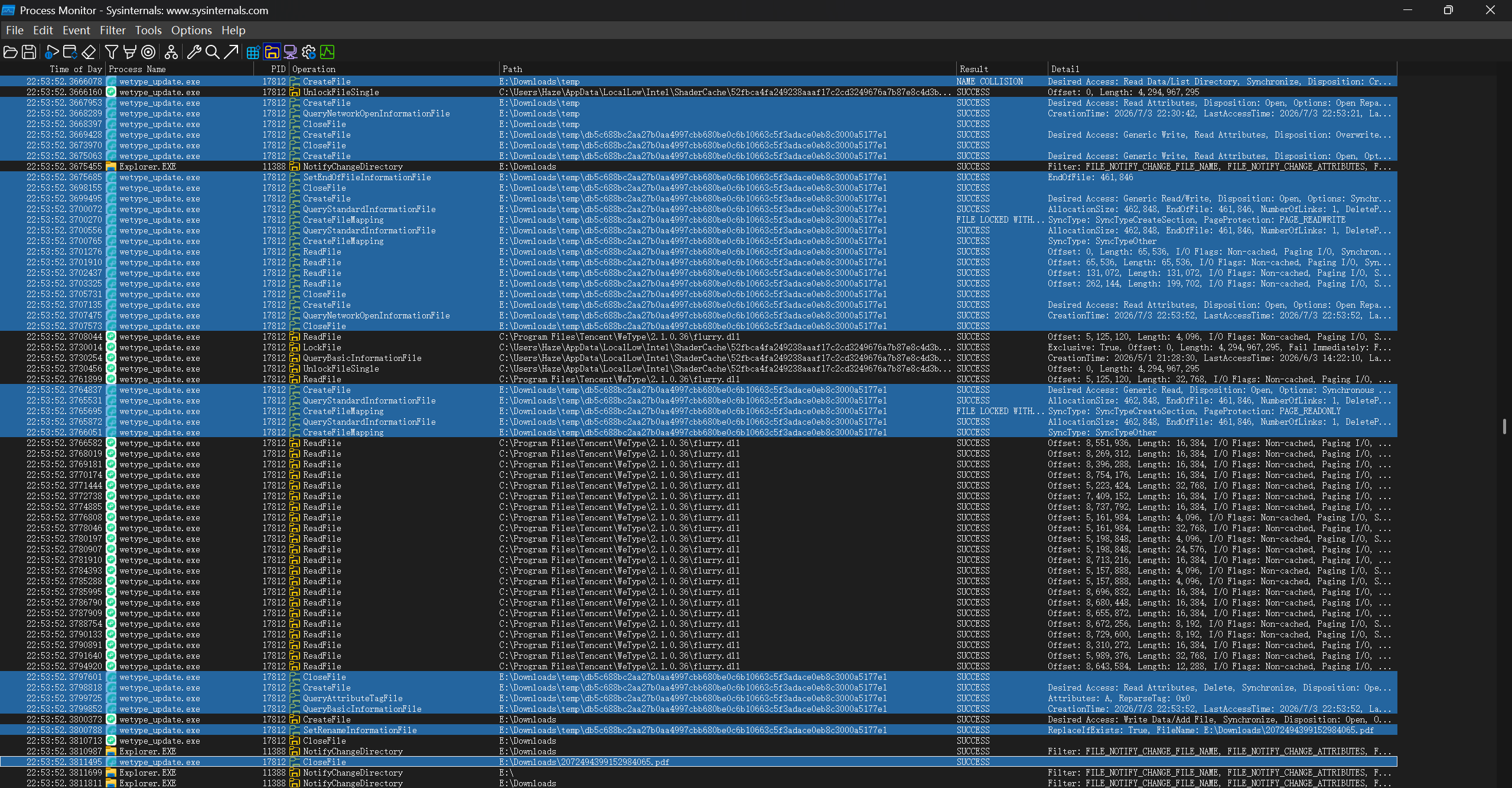Click the Process Monitor icon in the title bar
The image size is (1512, 788).
[8, 10]
